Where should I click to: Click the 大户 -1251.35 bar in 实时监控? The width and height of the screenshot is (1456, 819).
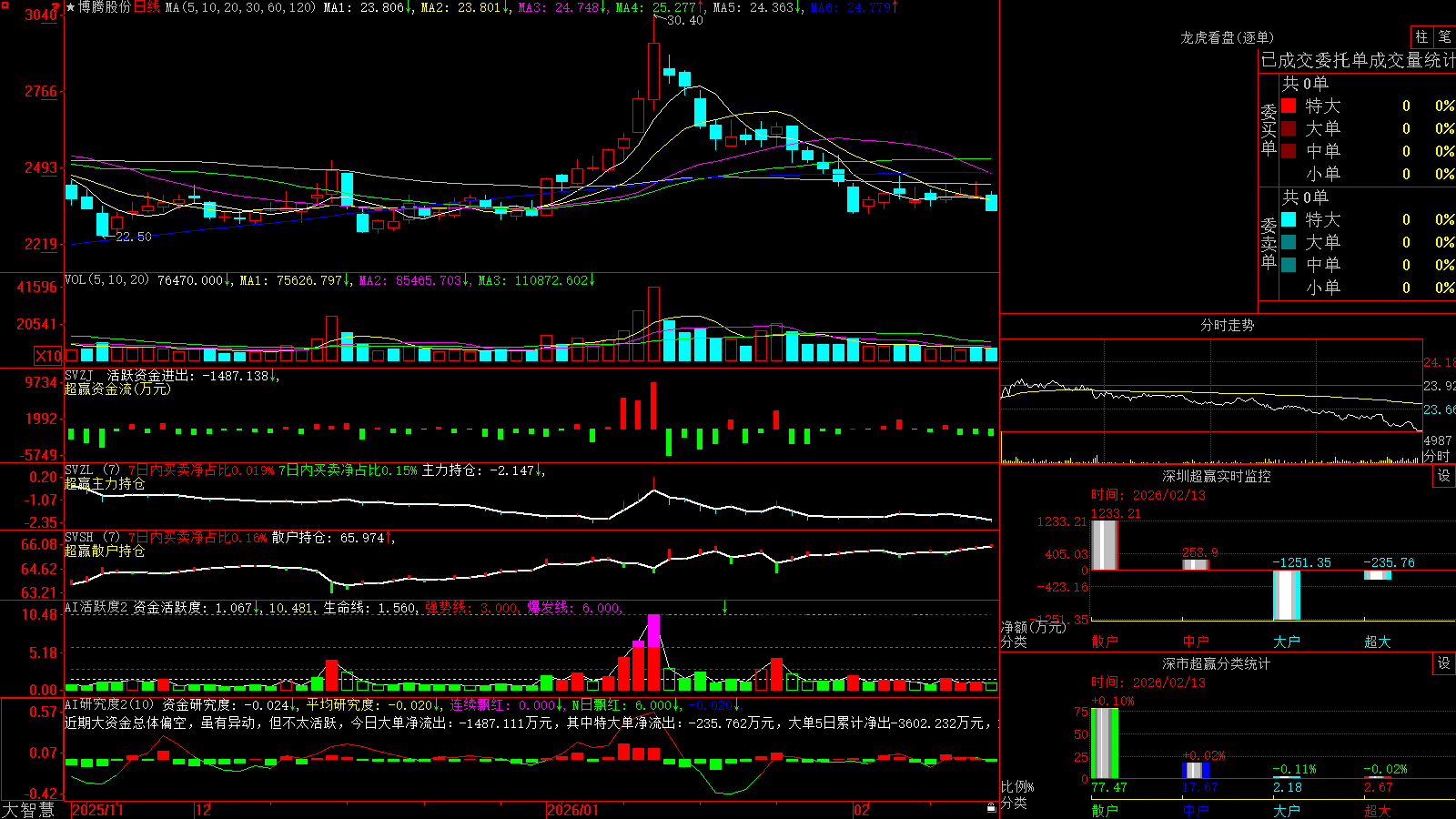tap(1286, 595)
